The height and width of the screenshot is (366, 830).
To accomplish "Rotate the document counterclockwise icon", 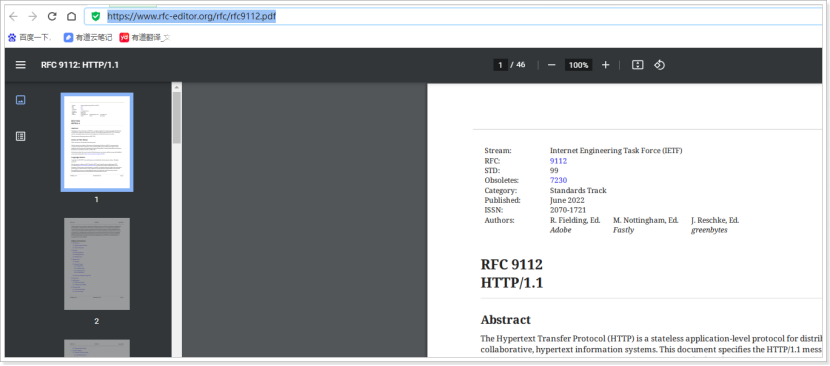I will (x=660, y=65).
